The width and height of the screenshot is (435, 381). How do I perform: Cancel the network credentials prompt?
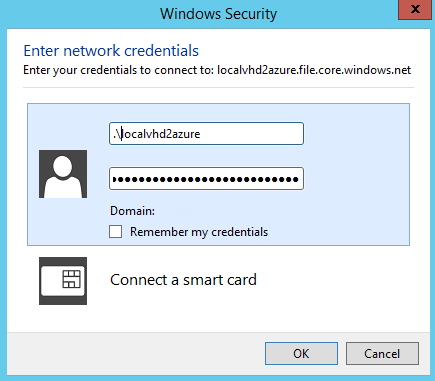[x=382, y=353]
